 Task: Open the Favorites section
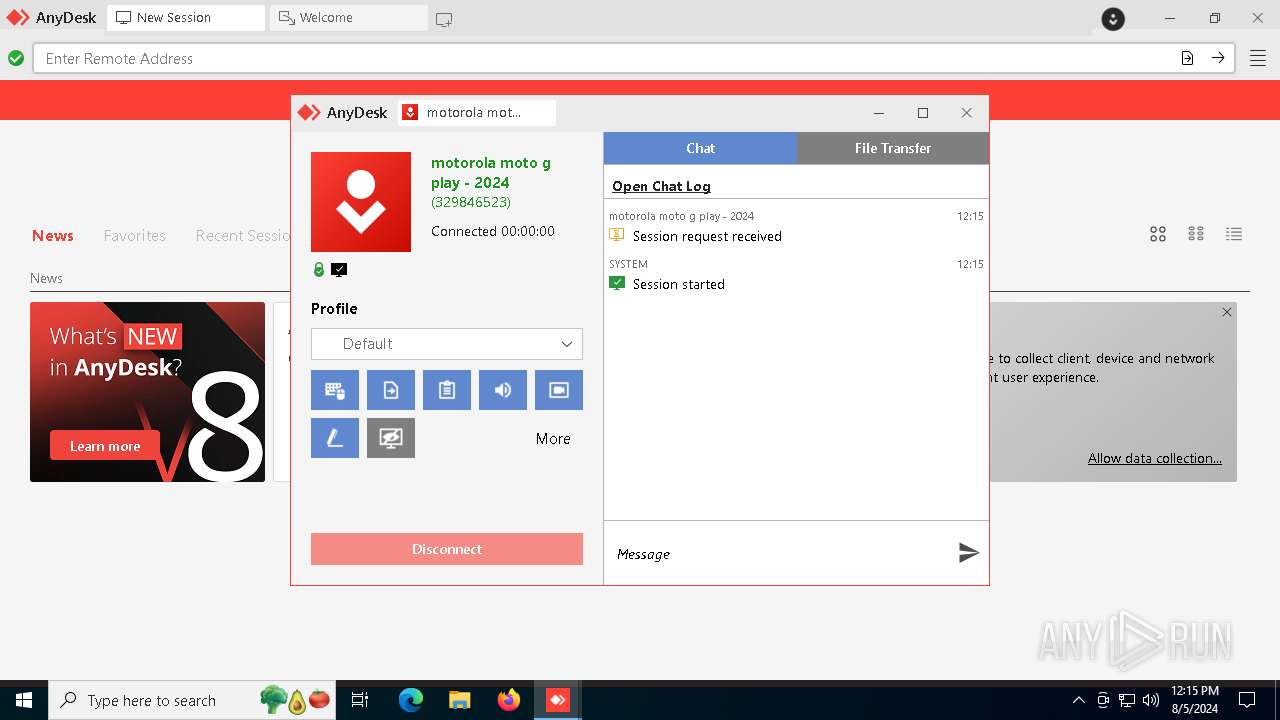coord(135,236)
